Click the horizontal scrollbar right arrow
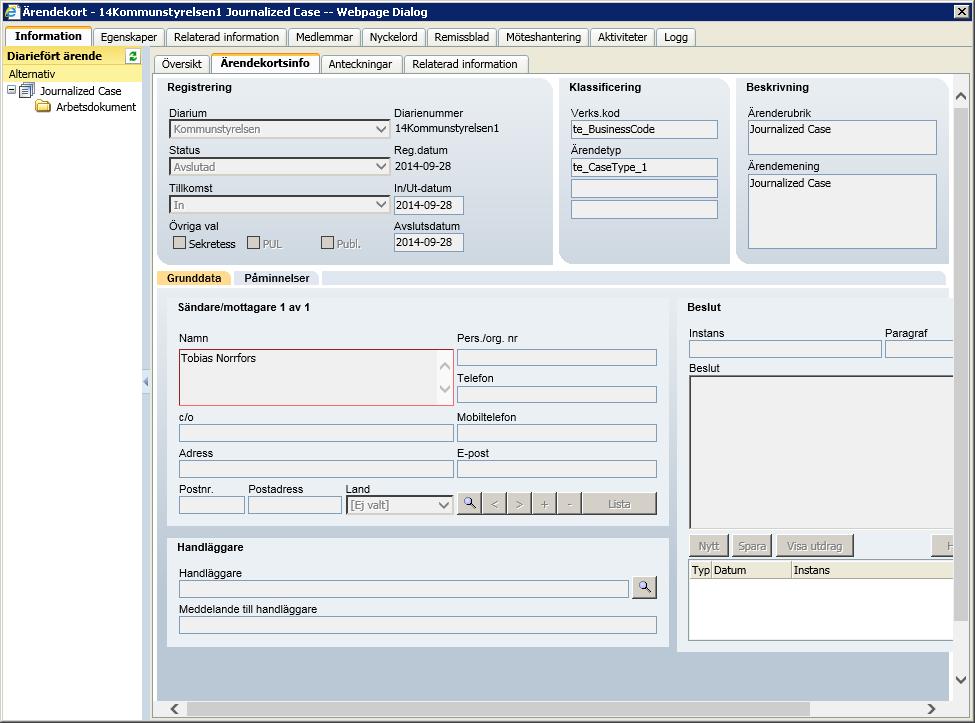This screenshot has height=723, width=975. pyautogui.click(x=931, y=709)
